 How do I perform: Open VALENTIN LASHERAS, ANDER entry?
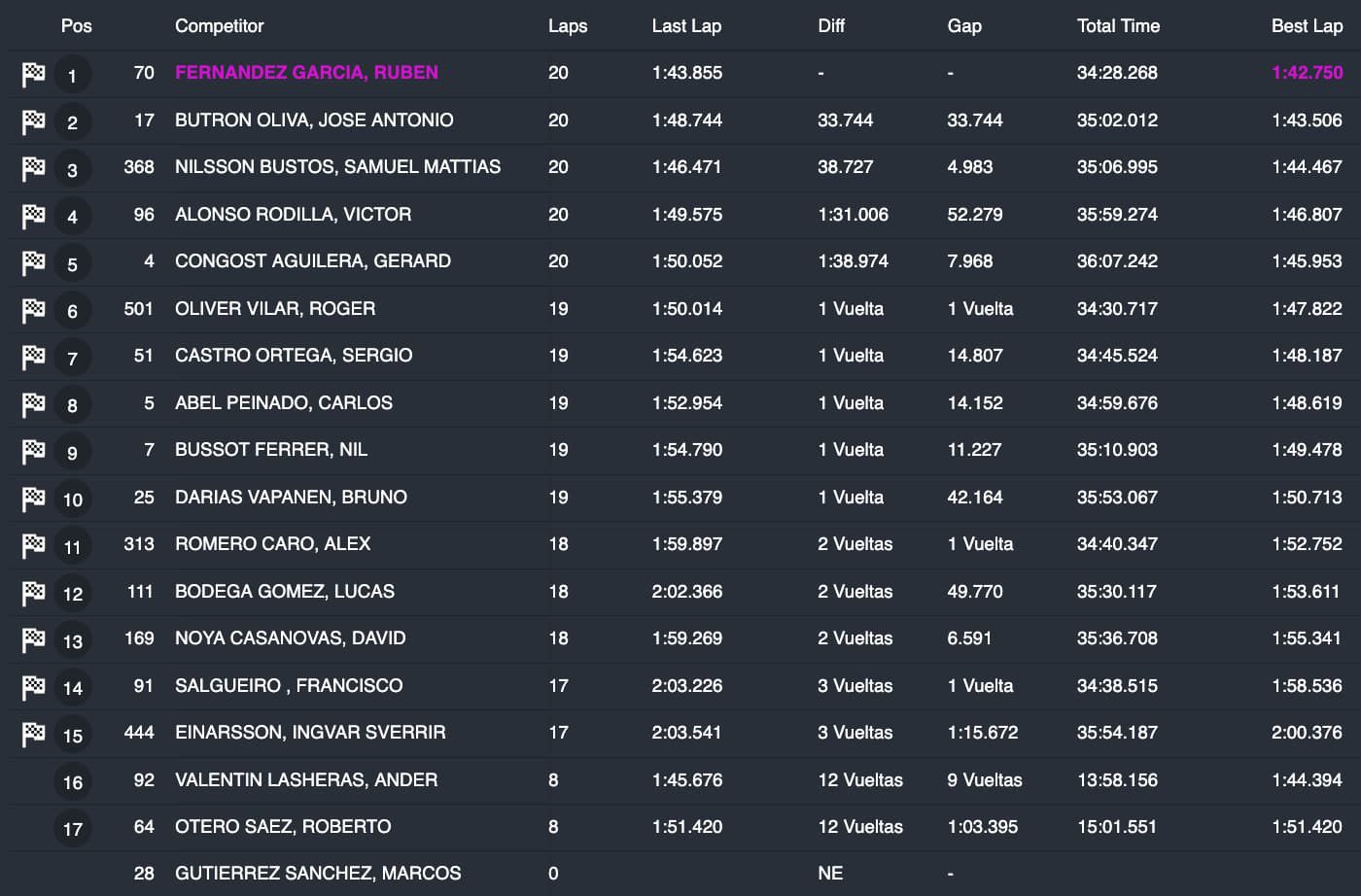[306, 780]
